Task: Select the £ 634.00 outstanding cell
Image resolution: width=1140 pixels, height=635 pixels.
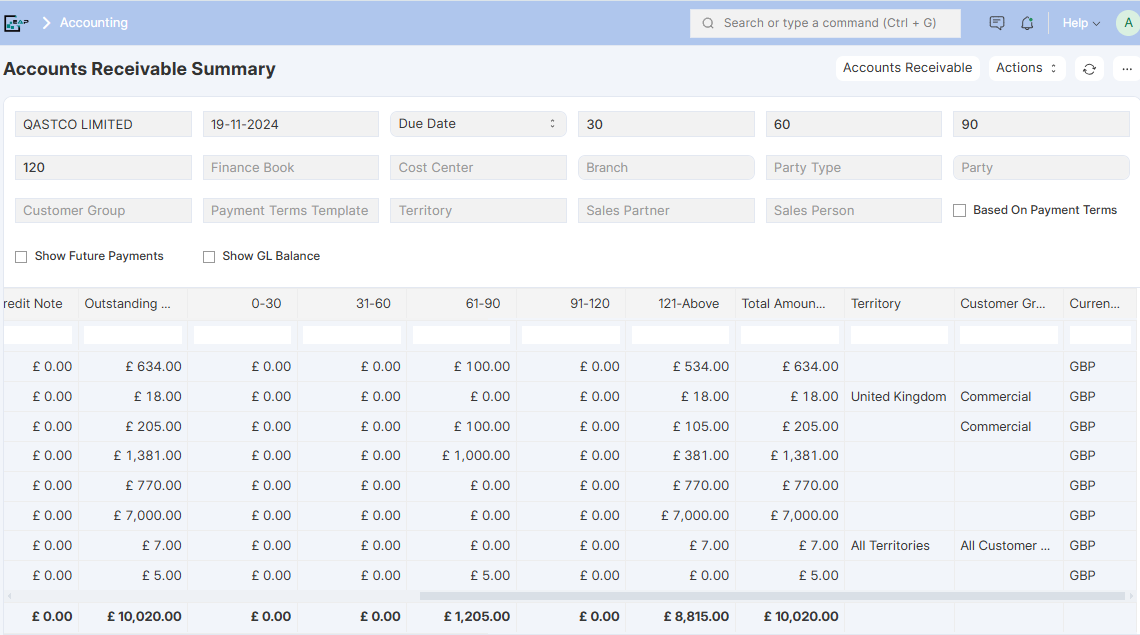Action: tap(133, 367)
